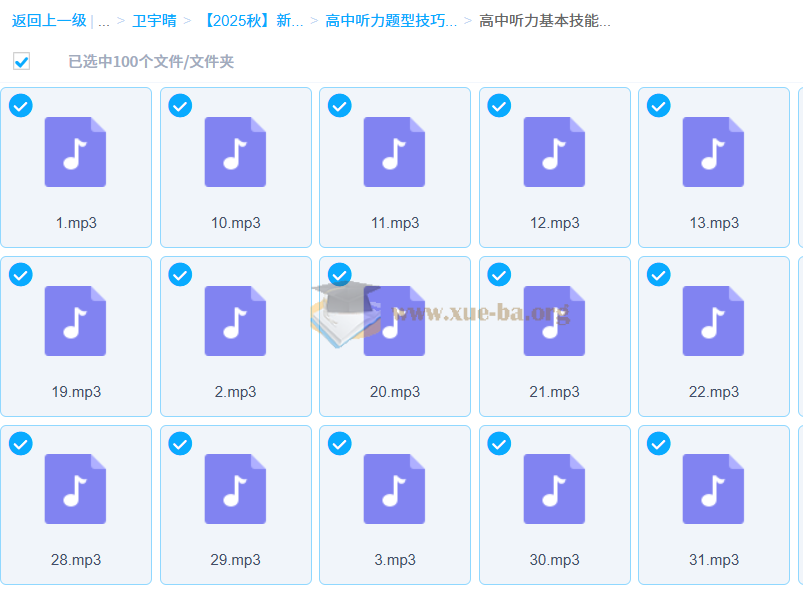Click the music icon of 1.mp3
The height and width of the screenshot is (590, 803).
coord(75,152)
